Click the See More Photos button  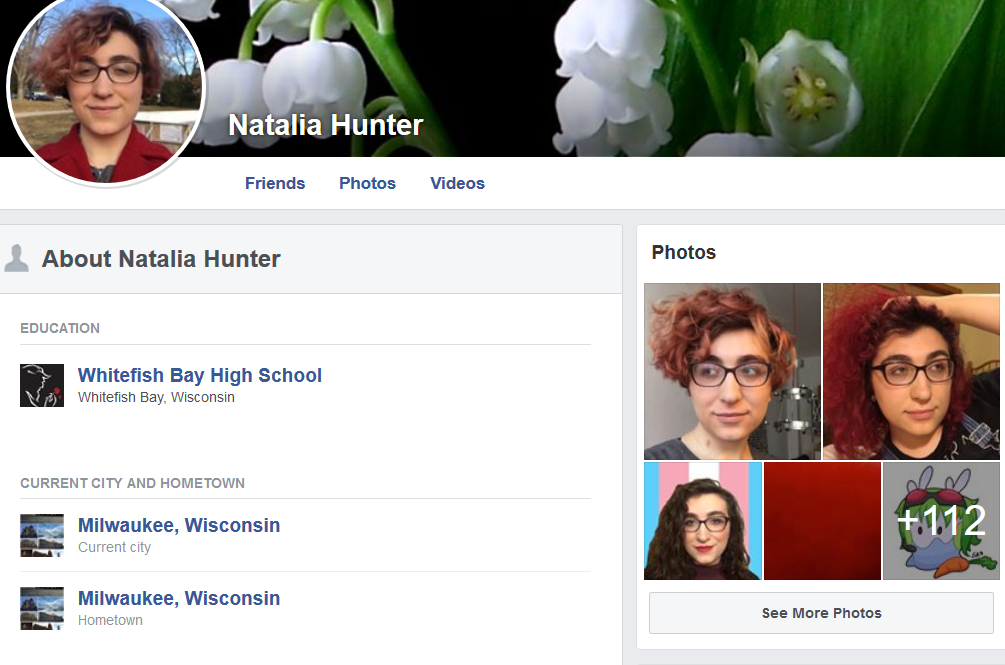point(821,613)
